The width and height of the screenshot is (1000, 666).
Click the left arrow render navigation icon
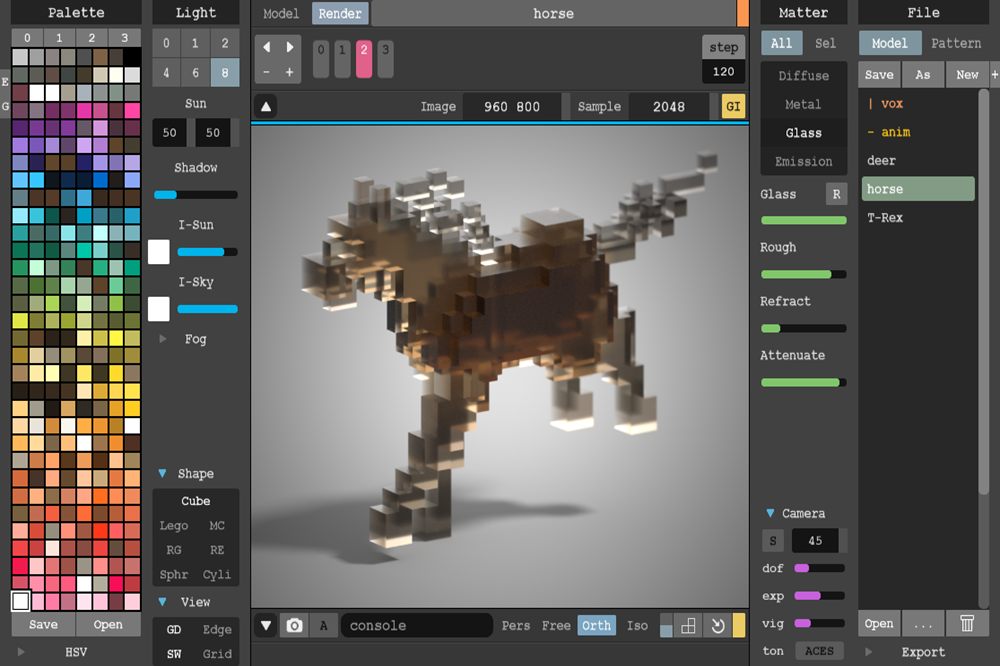pos(265,46)
